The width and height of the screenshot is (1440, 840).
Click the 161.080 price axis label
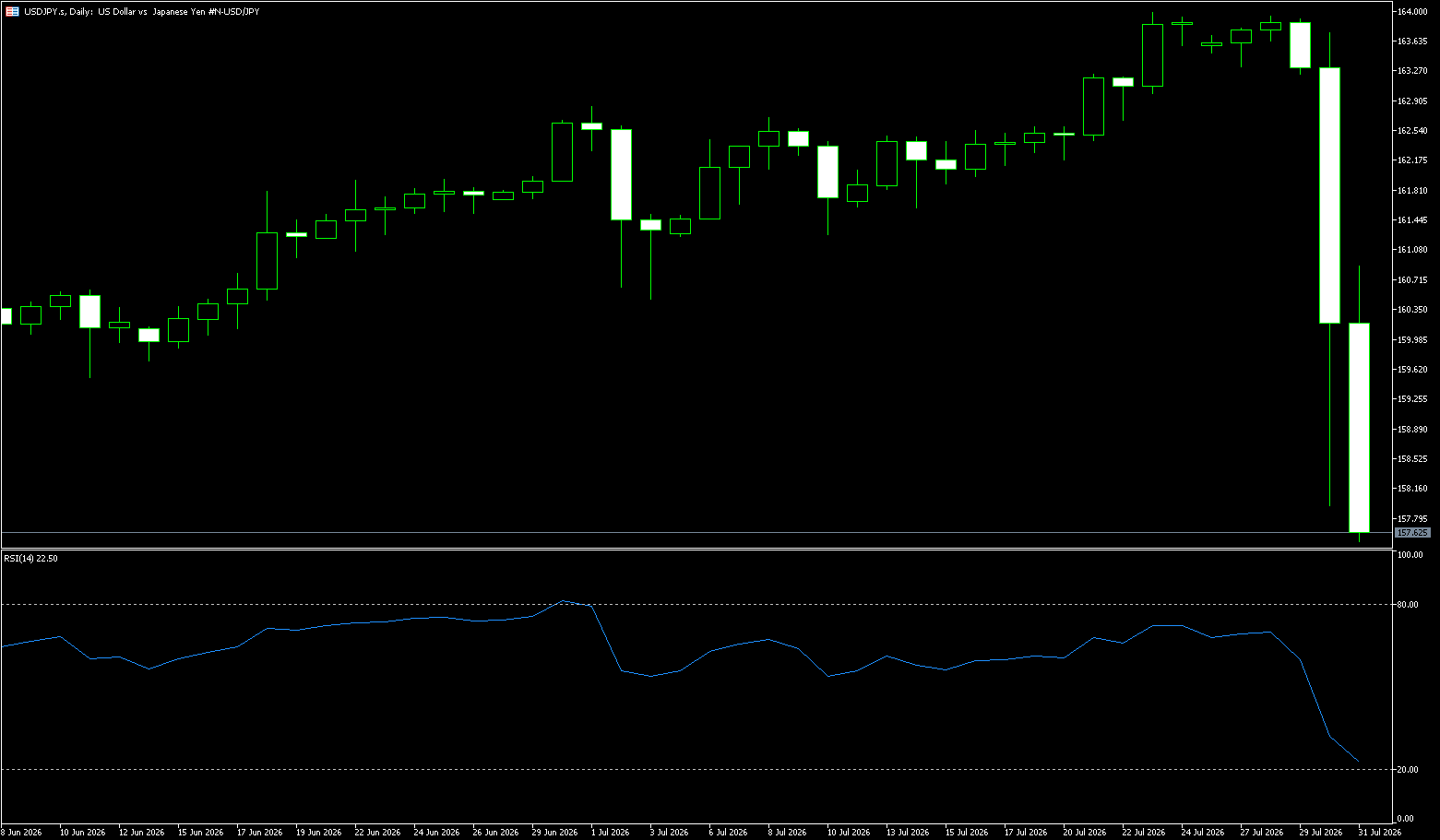coord(1413,250)
